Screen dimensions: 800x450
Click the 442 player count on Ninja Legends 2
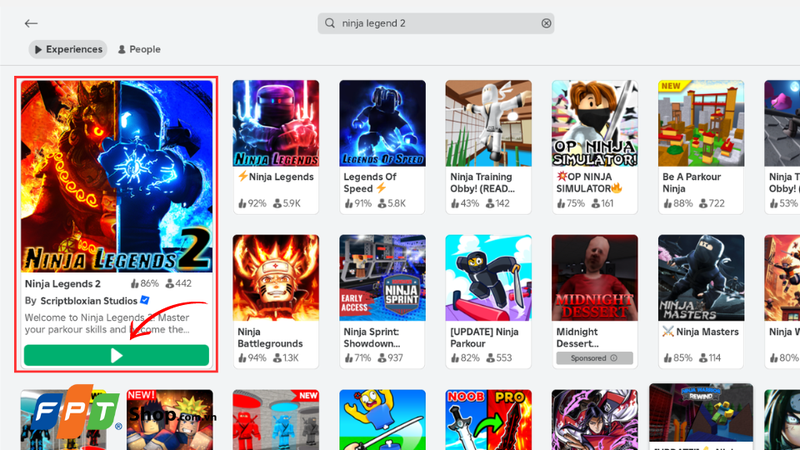click(178, 284)
